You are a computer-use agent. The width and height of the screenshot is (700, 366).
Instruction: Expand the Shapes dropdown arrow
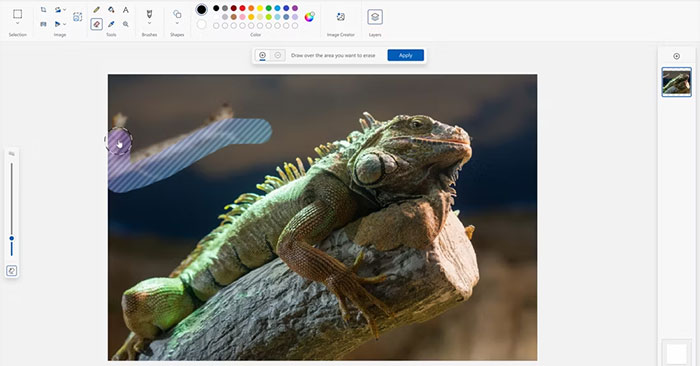click(x=177, y=23)
